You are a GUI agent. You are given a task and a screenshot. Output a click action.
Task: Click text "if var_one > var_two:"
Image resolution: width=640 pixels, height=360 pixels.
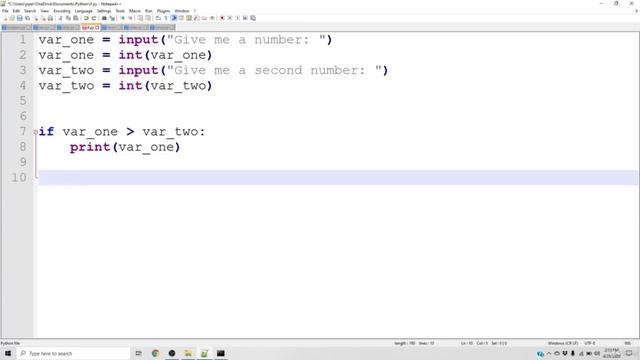point(122,132)
